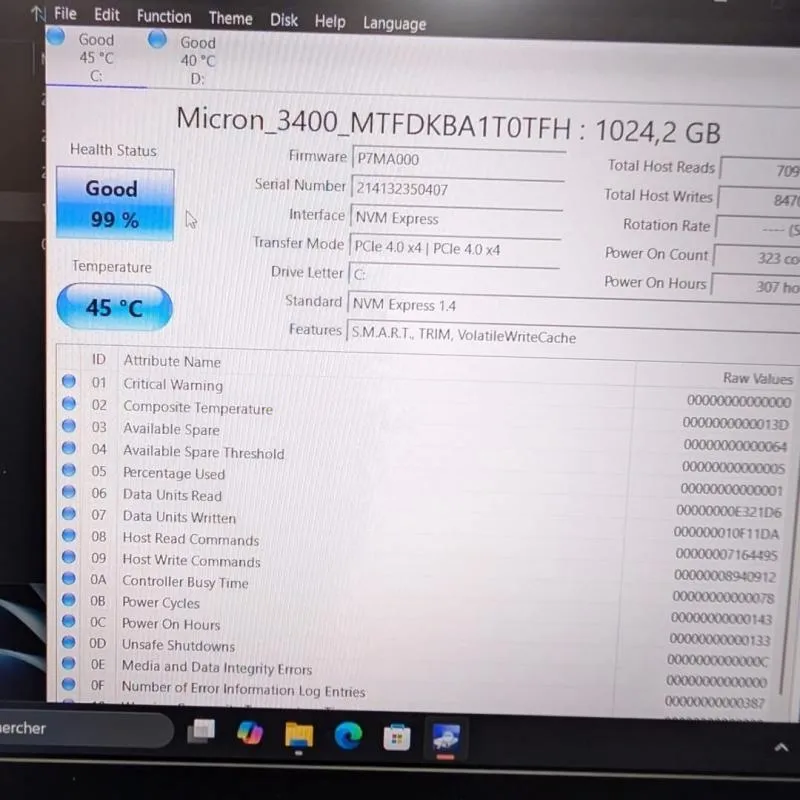Viewport: 800px width, 800px height.
Task: Select the C: drive tab
Action: pyautogui.click(x=96, y=57)
